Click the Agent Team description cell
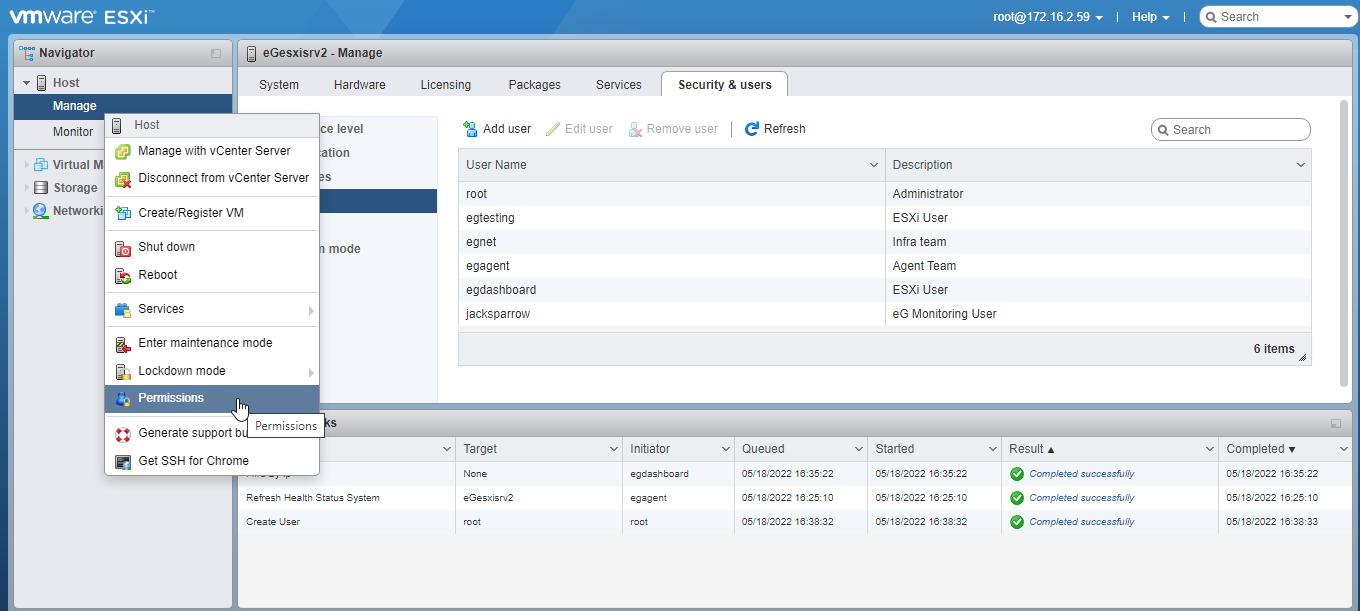The width and height of the screenshot is (1360, 611). (x=1098, y=266)
